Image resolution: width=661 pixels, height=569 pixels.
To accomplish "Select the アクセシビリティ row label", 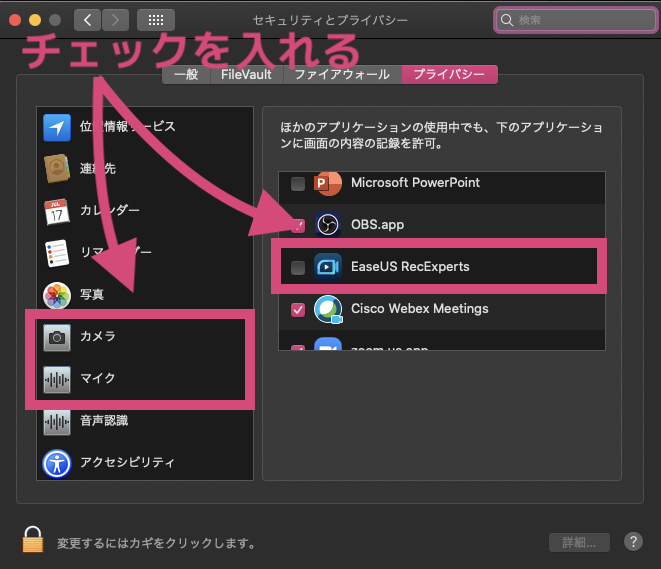I will (x=127, y=462).
